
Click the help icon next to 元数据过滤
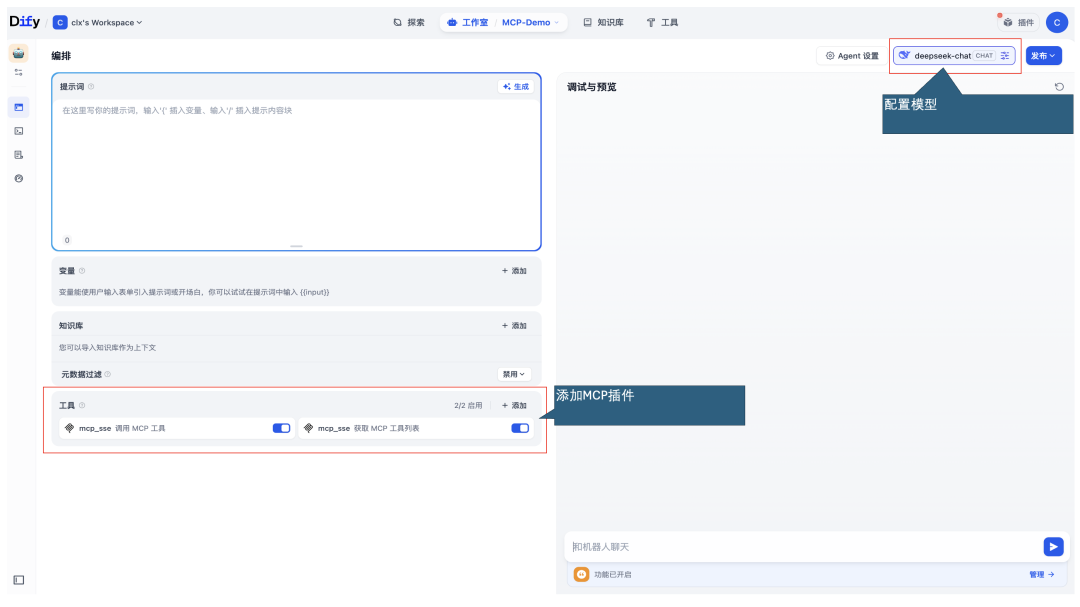[107, 375]
